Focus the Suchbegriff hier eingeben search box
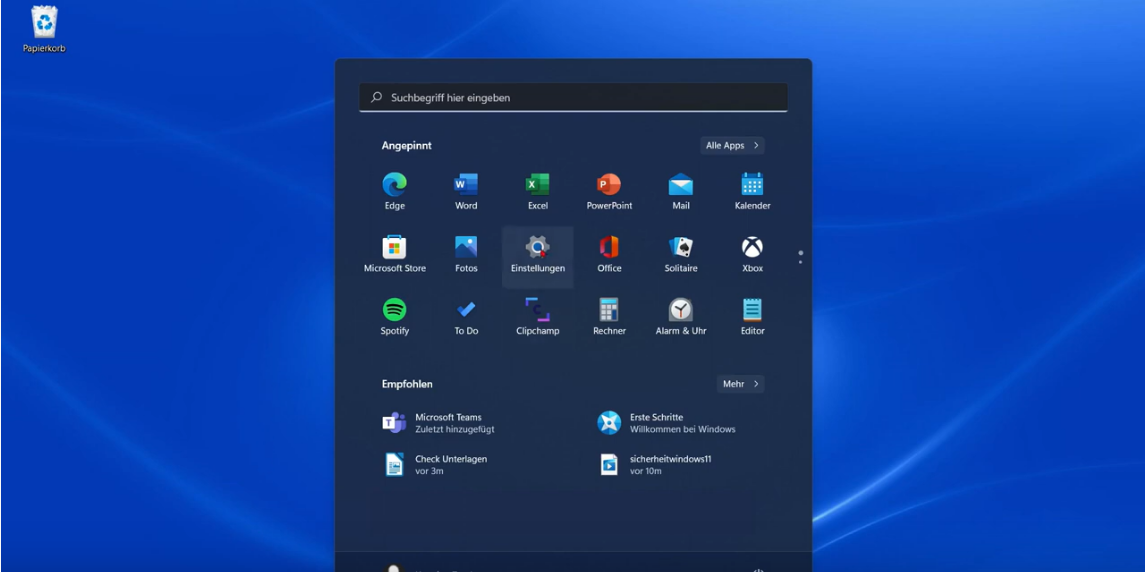1145x572 pixels. [573, 97]
